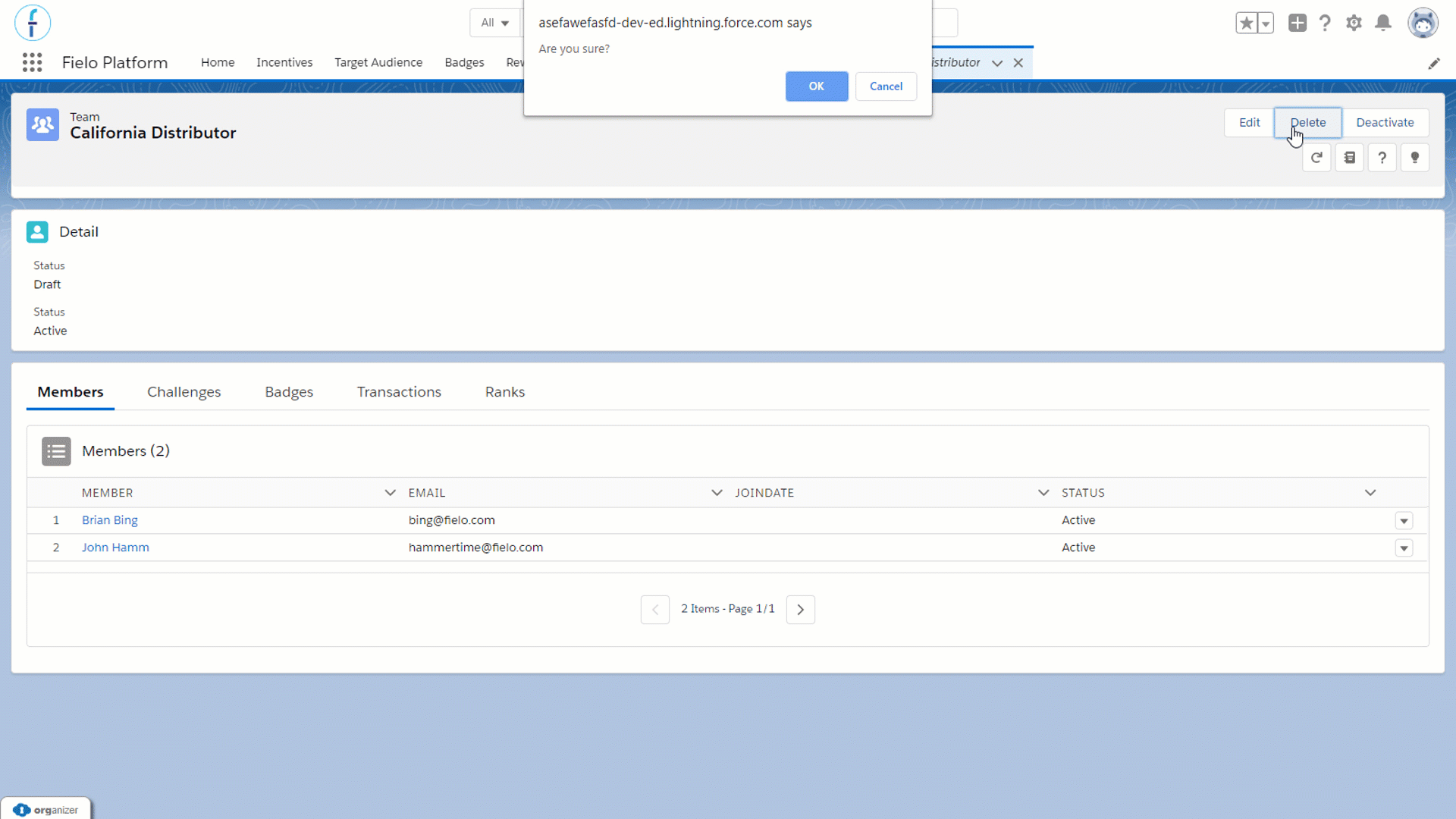Open Incentives nav item
Screen dimensions: 1456x819
[284, 62]
